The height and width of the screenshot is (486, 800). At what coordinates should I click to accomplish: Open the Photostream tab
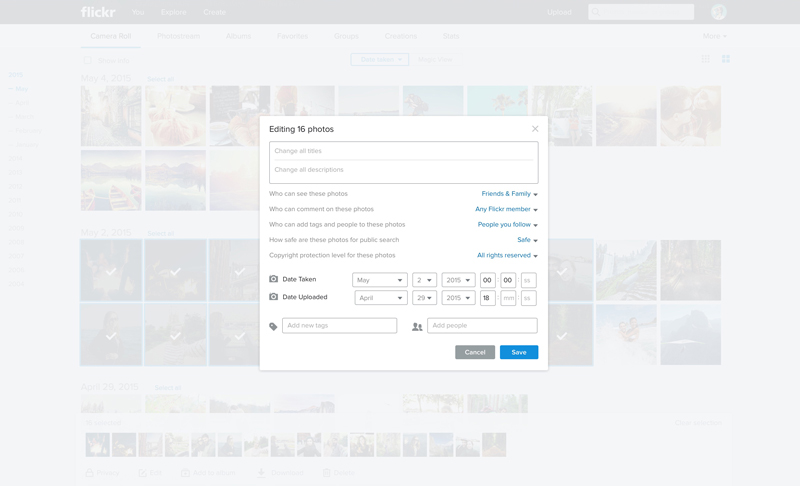(x=179, y=36)
